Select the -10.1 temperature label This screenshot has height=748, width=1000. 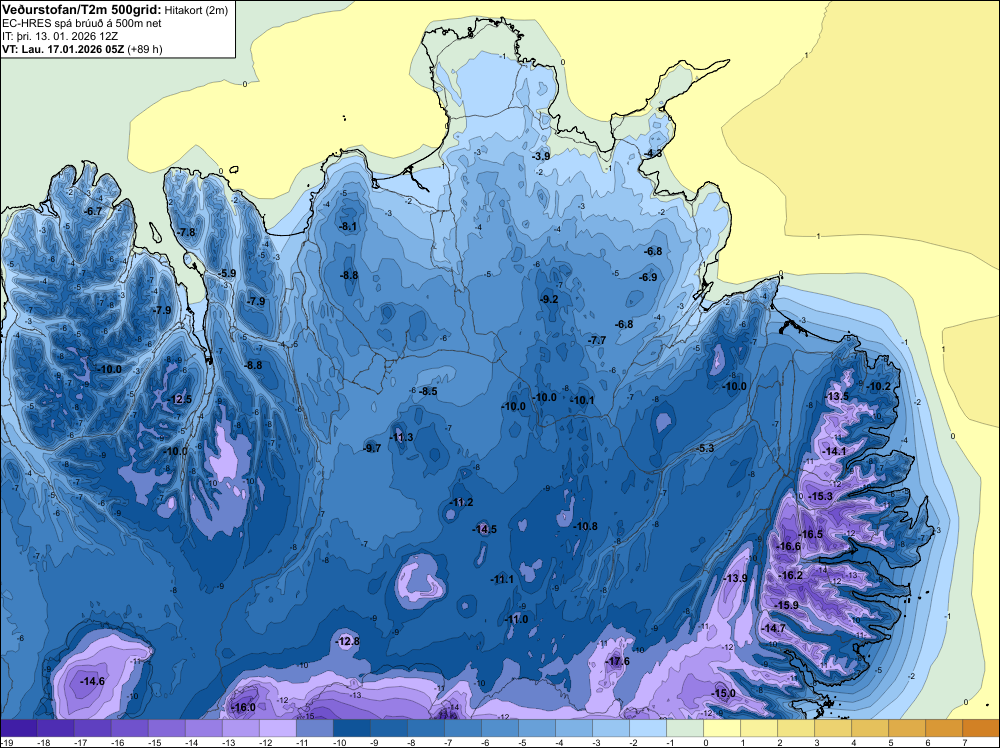click(582, 400)
